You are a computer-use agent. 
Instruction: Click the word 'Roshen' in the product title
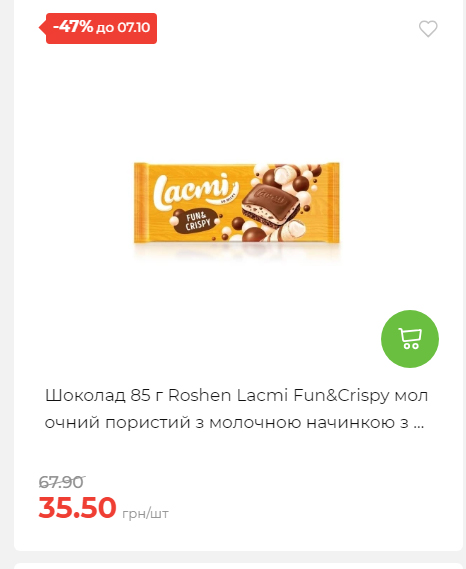click(199, 396)
